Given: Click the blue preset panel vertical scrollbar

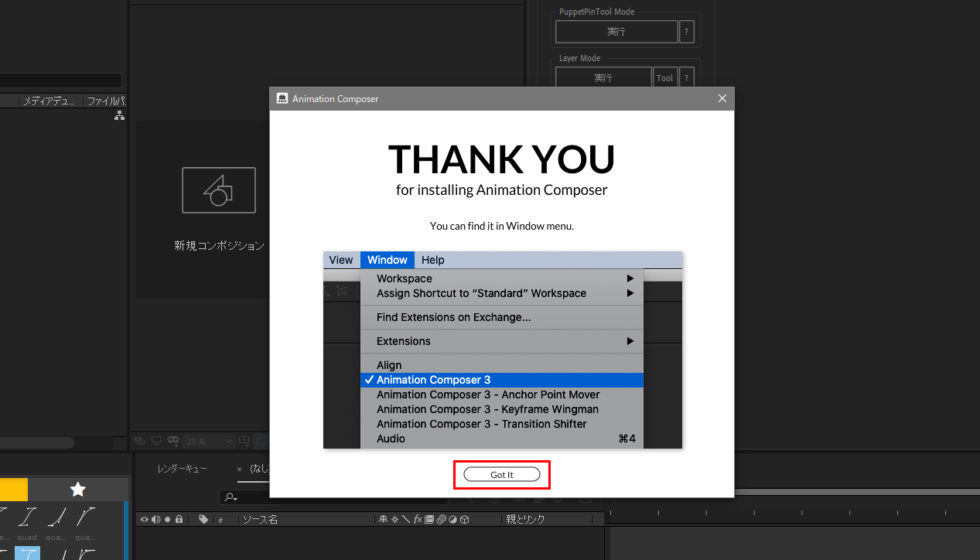Looking at the screenshot, I should pyautogui.click(x=126, y=530).
